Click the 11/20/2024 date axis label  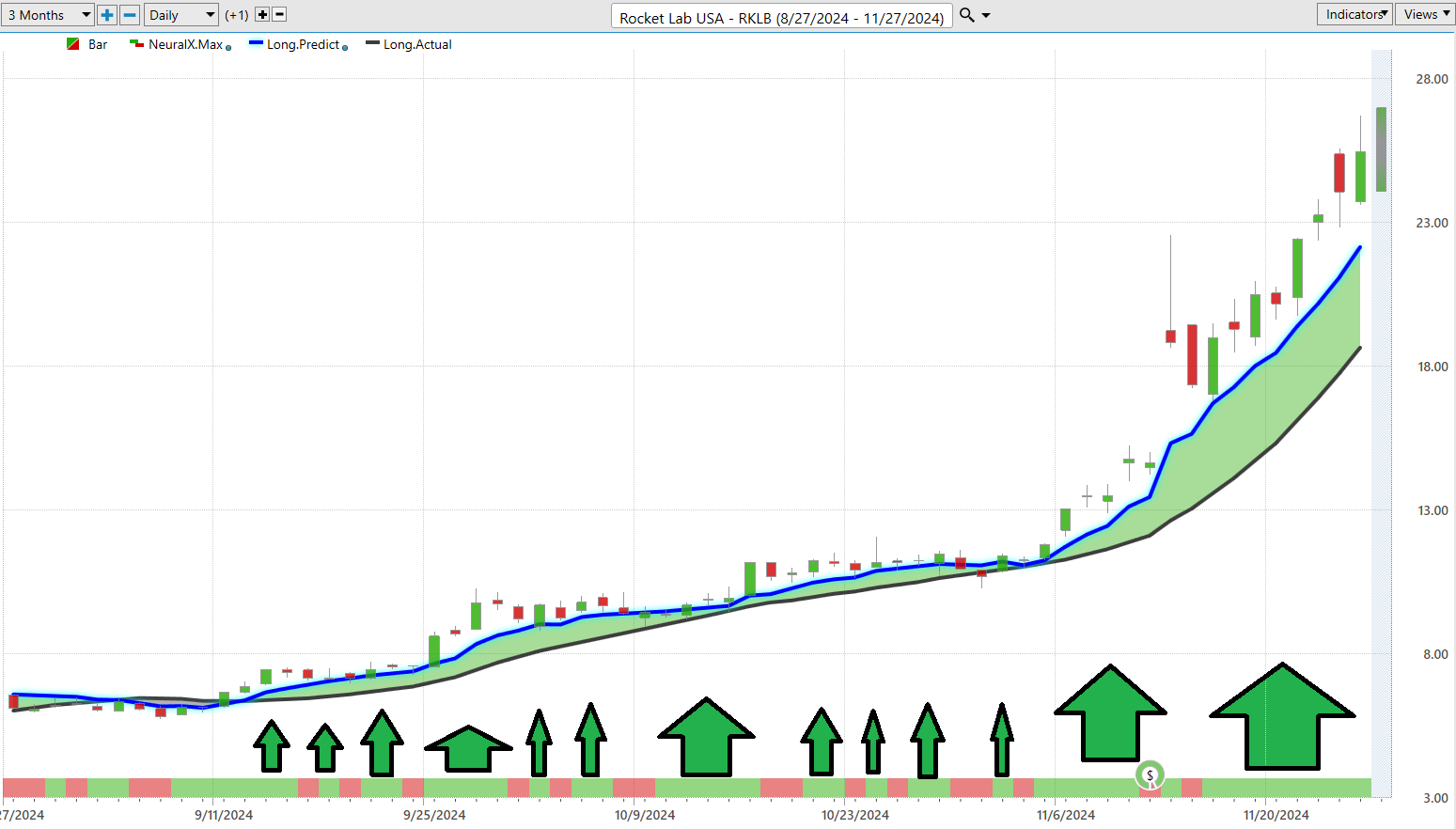point(1276,815)
